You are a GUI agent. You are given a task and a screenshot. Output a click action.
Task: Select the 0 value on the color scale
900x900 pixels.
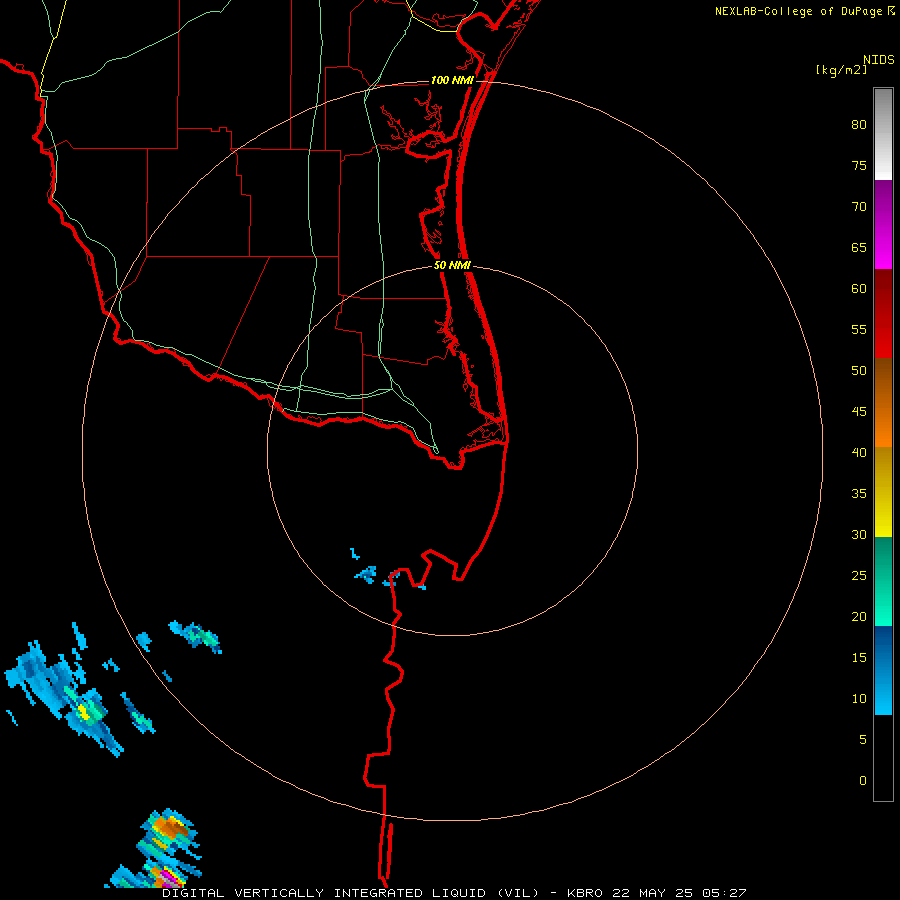click(863, 781)
